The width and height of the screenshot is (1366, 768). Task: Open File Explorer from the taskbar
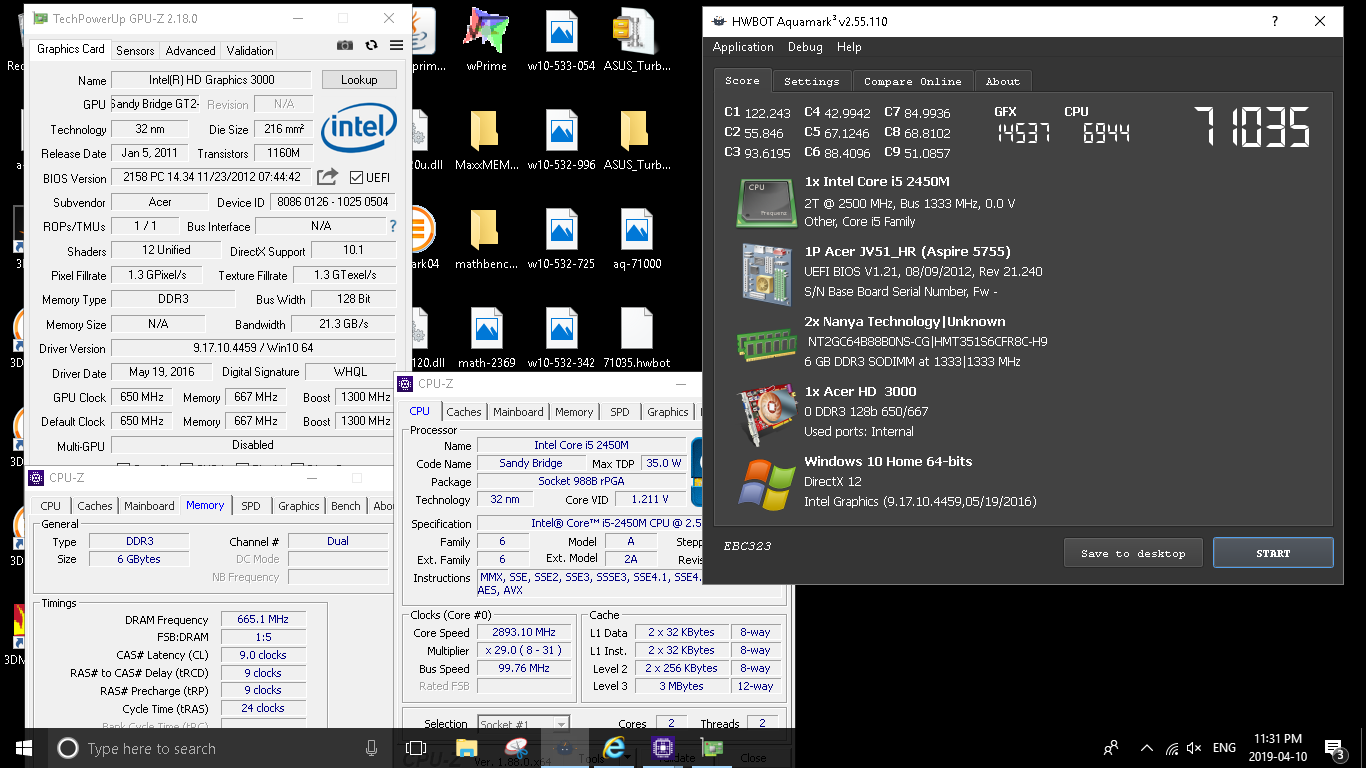pyautogui.click(x=466, y=748)
